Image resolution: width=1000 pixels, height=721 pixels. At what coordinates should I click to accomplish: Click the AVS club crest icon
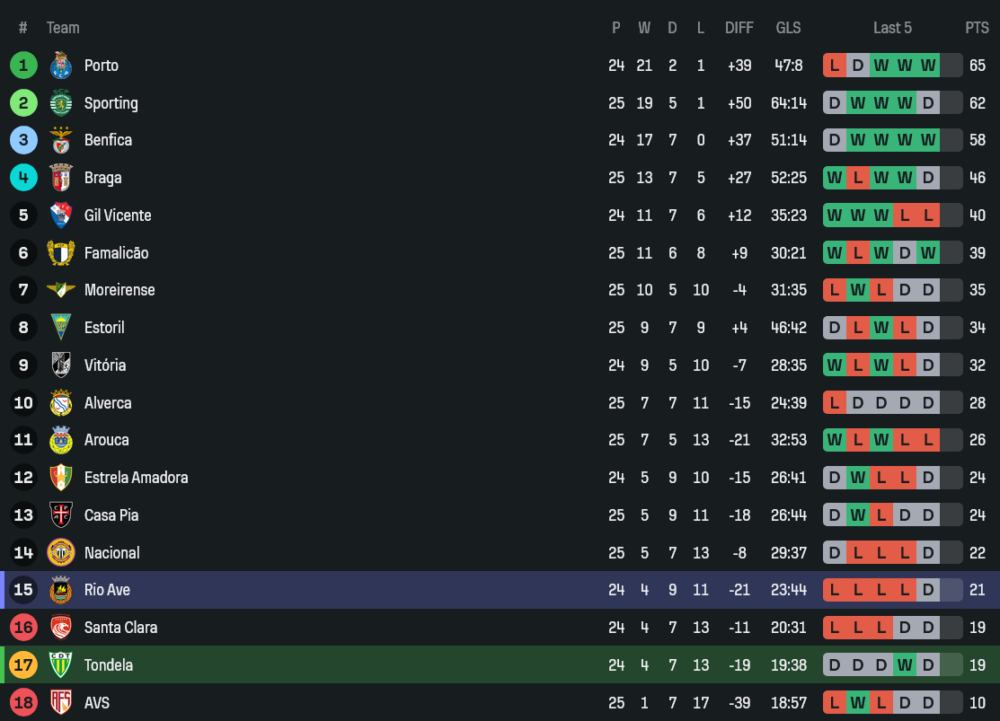[61, 702]
